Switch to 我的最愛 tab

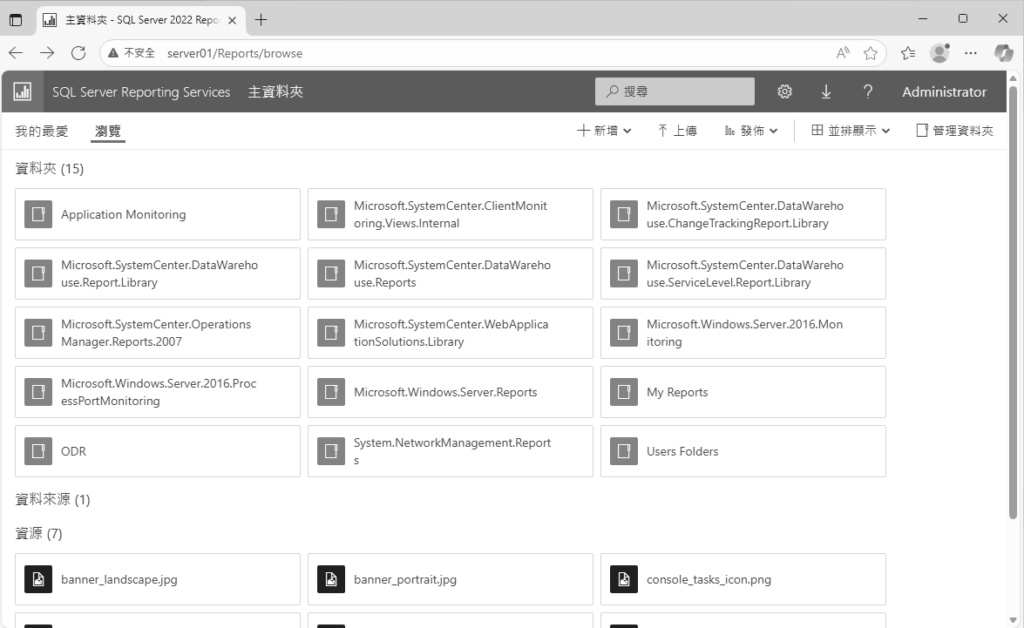42,131
